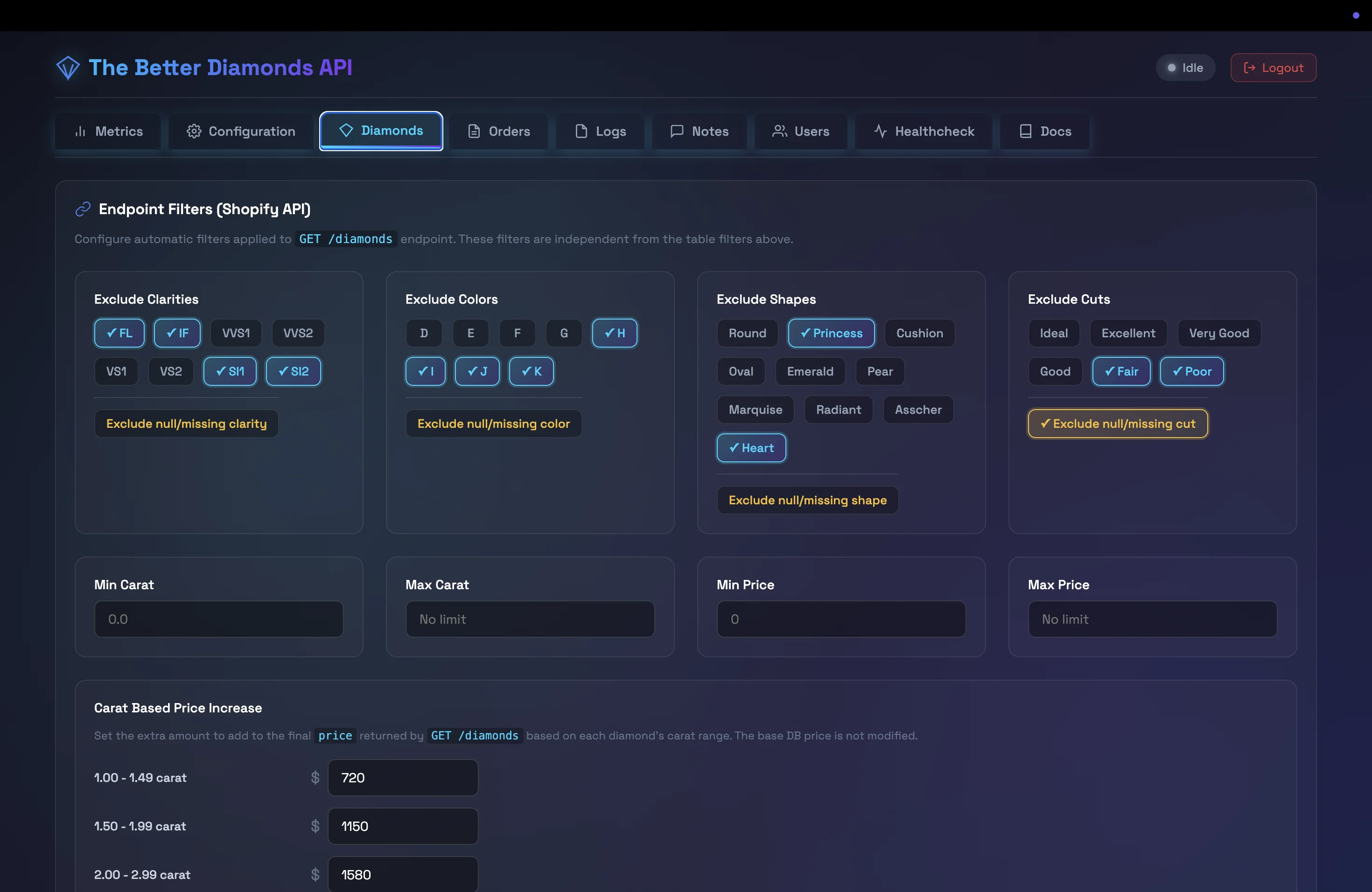
Task: Exclude the Round shape
Action: coord(747,333)
